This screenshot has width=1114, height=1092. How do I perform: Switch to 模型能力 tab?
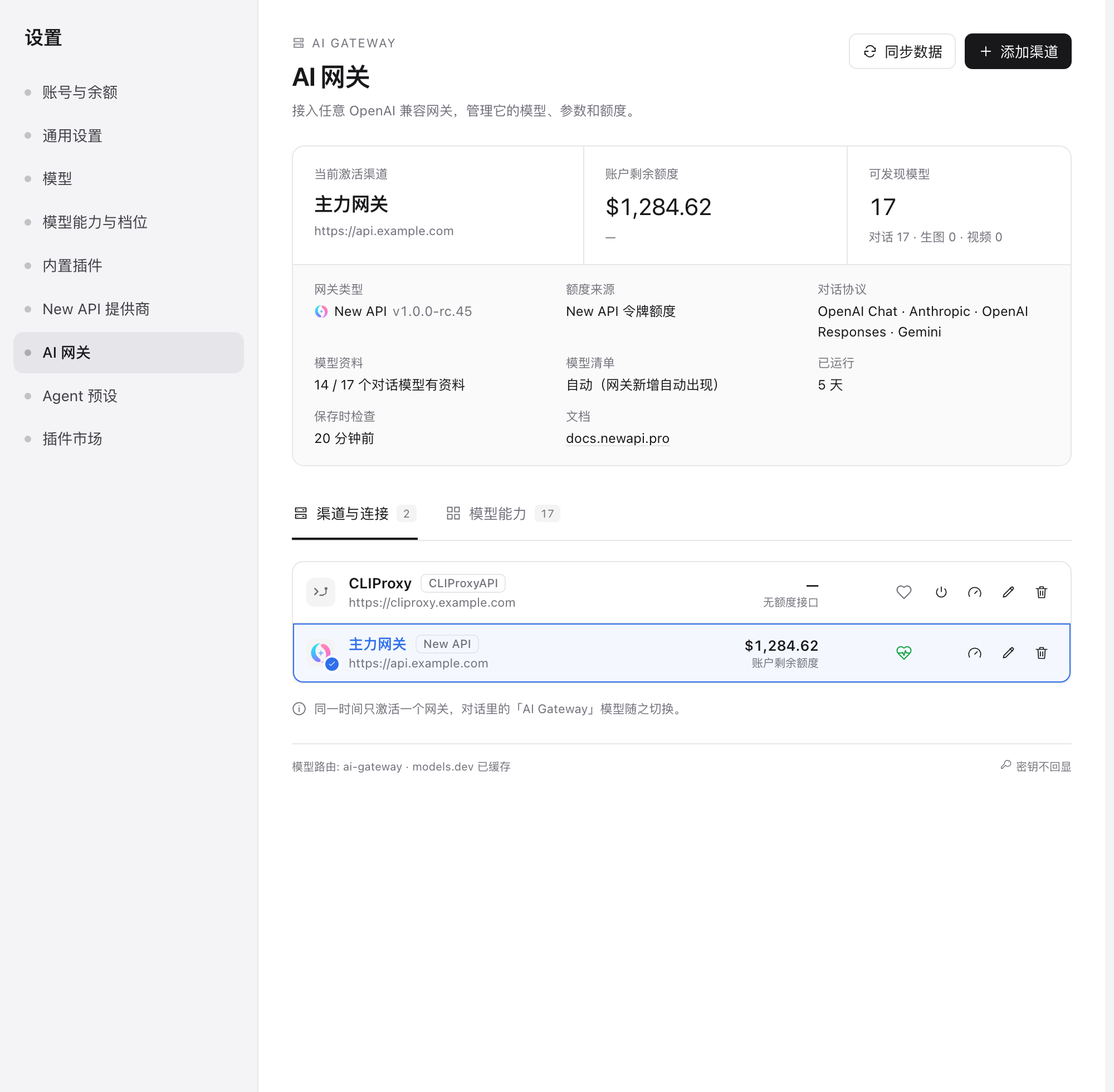(503, 514)
